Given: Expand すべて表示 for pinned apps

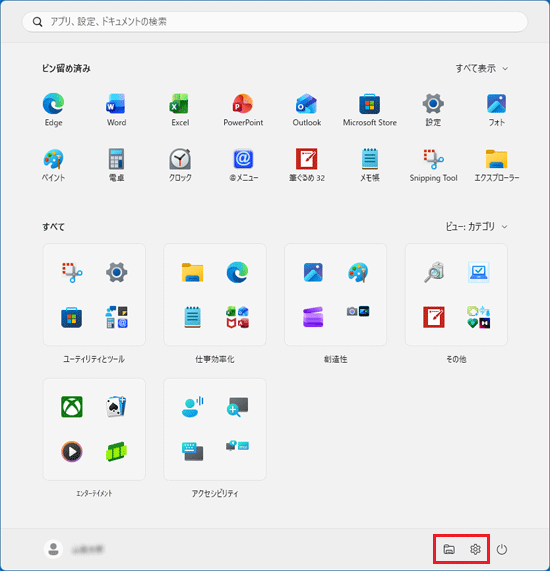Looking at the screenshot, I should tap(482, 68).
